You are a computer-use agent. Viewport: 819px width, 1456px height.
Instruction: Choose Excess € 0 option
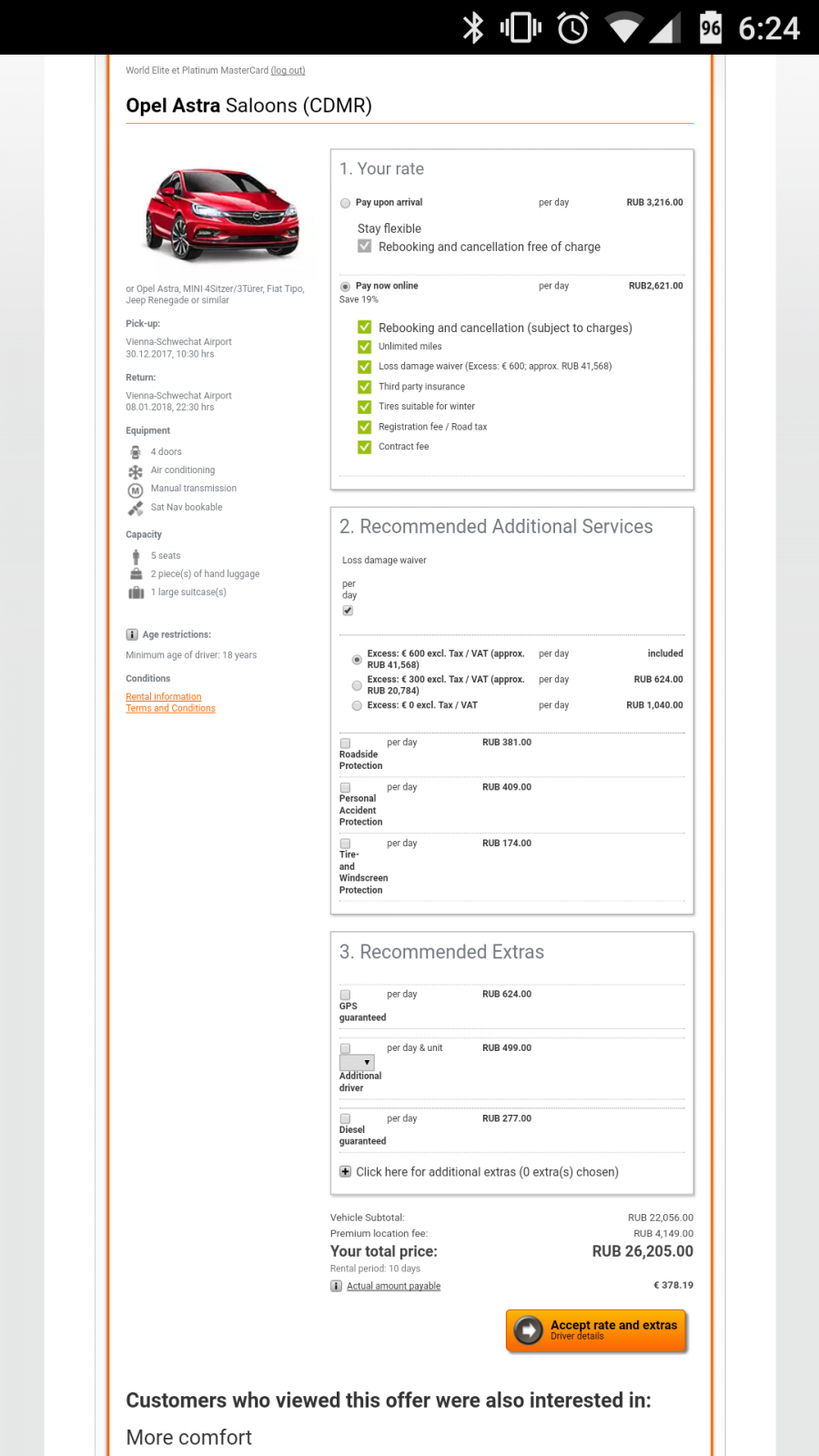click(x=357, y=705)
